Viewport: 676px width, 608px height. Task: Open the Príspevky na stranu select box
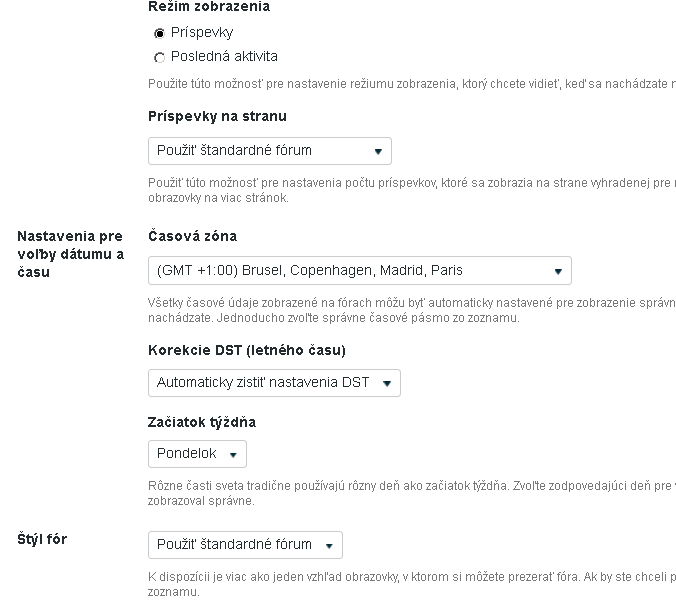(270, 151)
